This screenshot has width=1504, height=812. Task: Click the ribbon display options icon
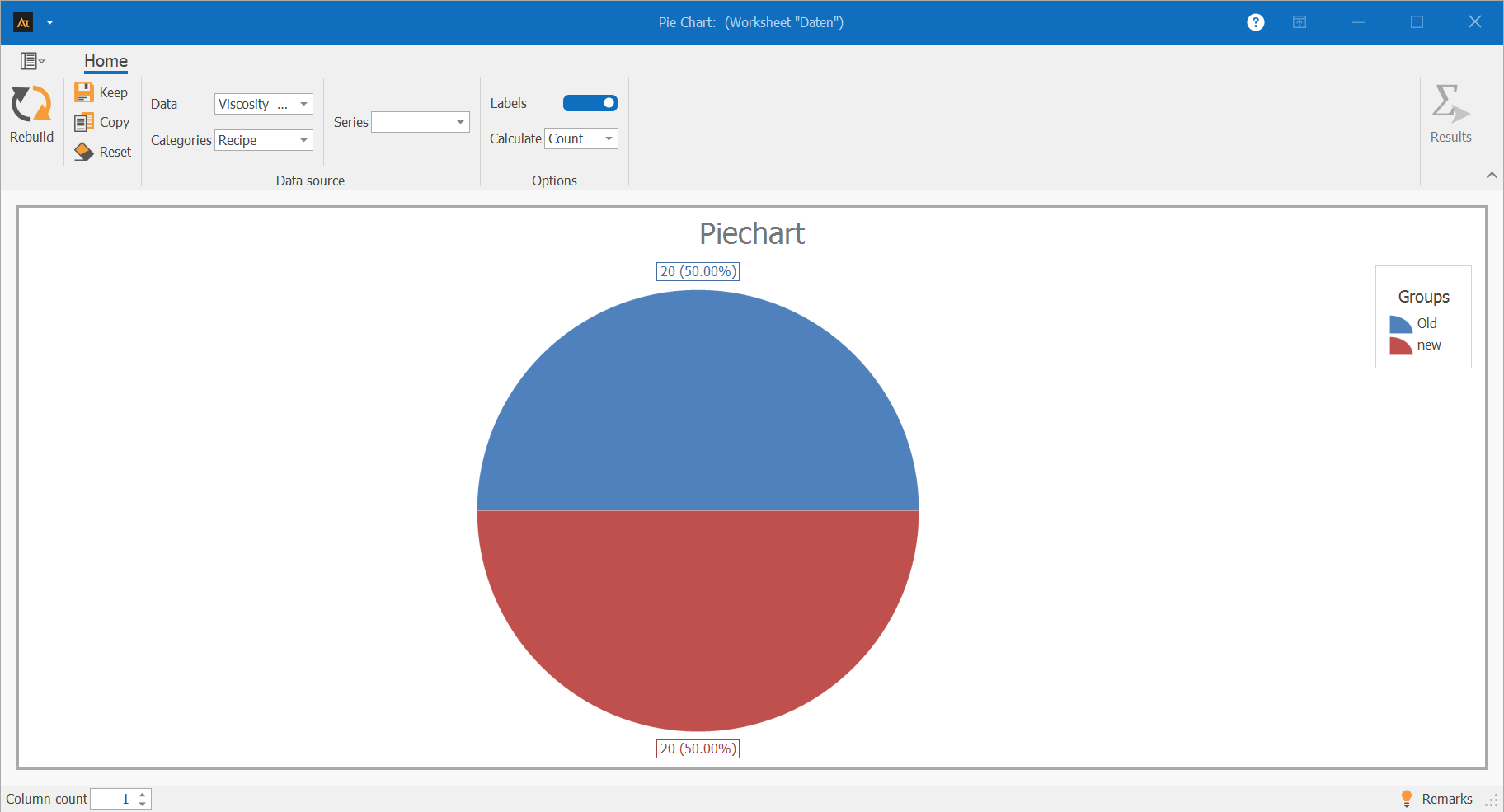1299,22
